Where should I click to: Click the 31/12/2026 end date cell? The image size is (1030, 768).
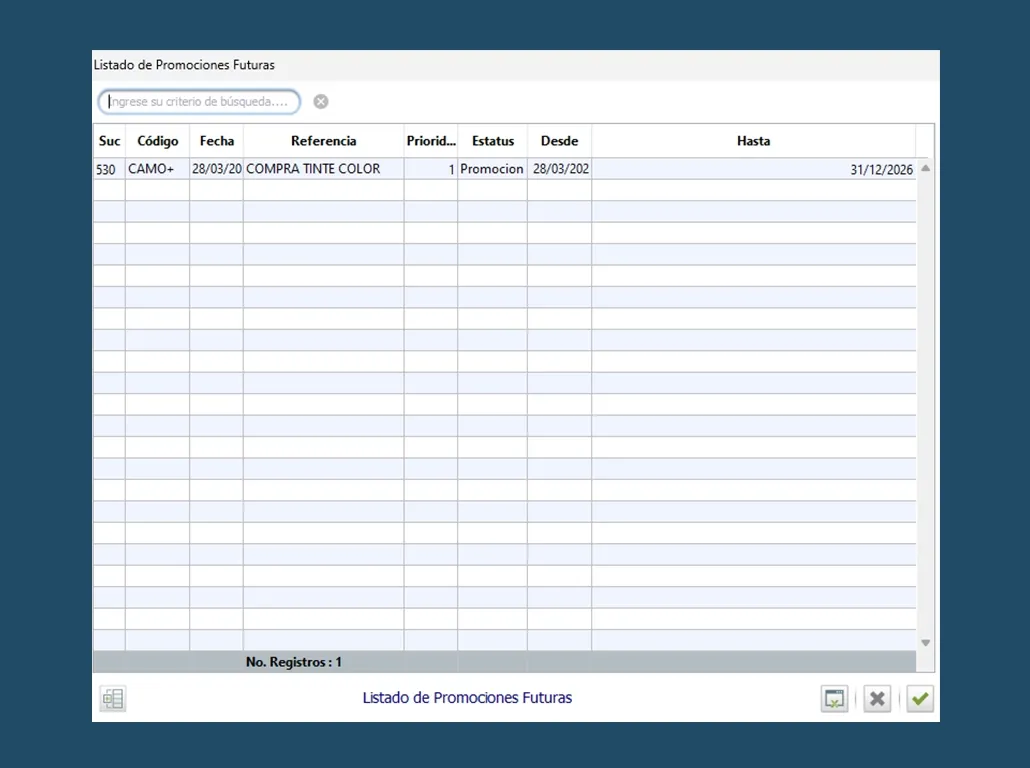tap(880, 170)
